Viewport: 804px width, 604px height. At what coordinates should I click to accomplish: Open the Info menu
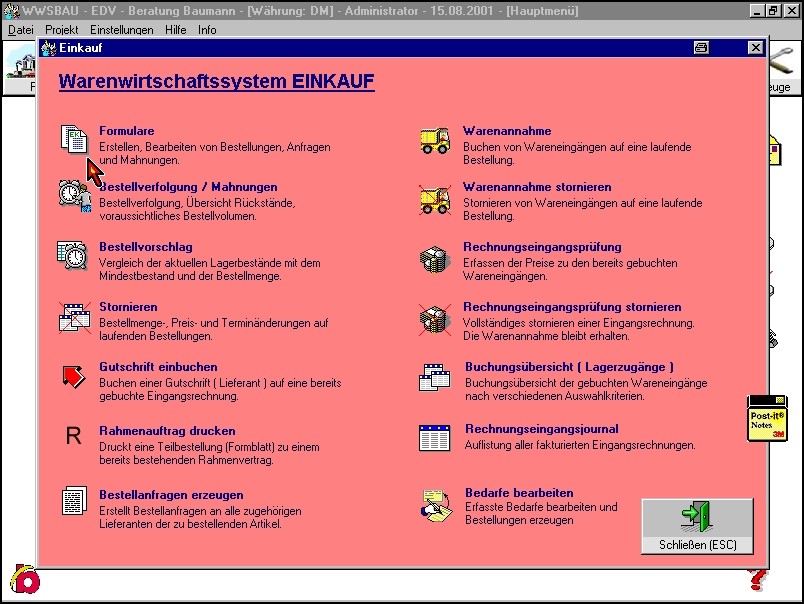coord(207,30)
